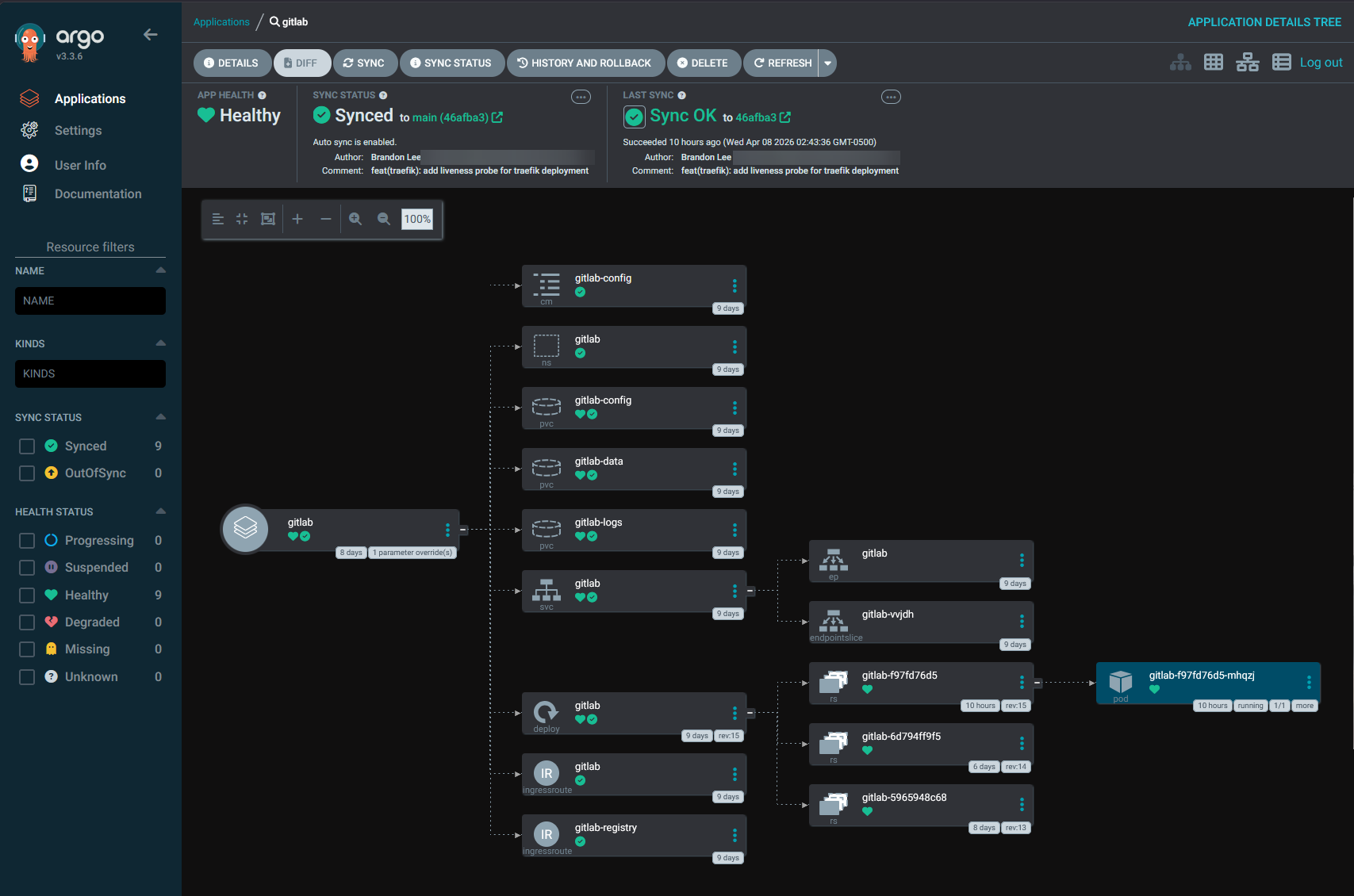Collapse the gitlab deployment node children
The height and width of the screenshot is (896, 1354).
point(750,713)
